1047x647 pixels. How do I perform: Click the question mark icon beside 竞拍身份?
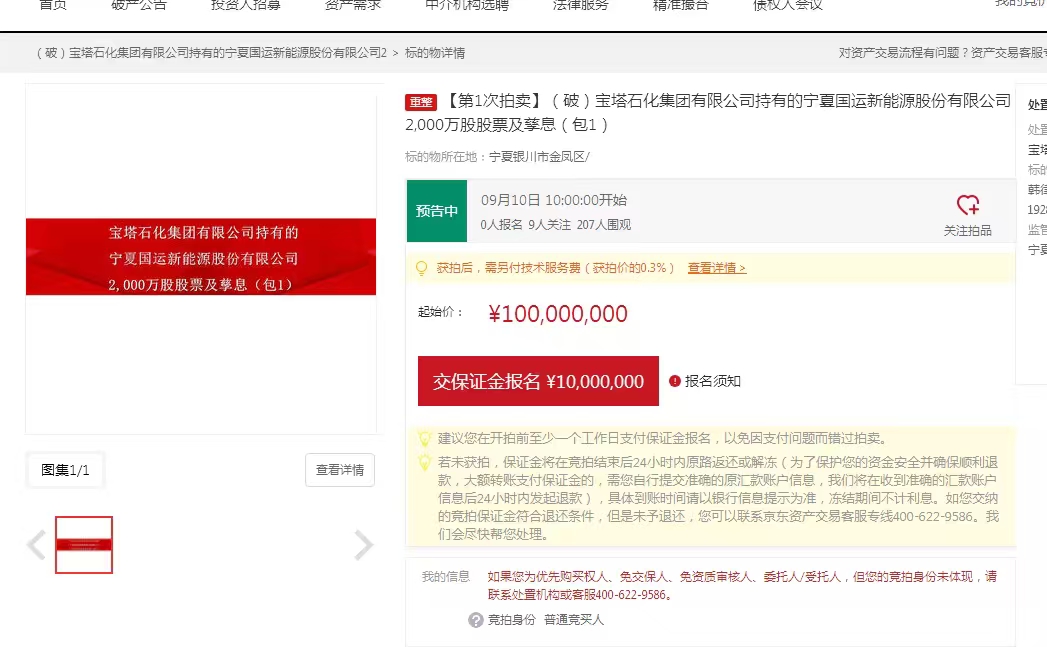click(475, 620)
